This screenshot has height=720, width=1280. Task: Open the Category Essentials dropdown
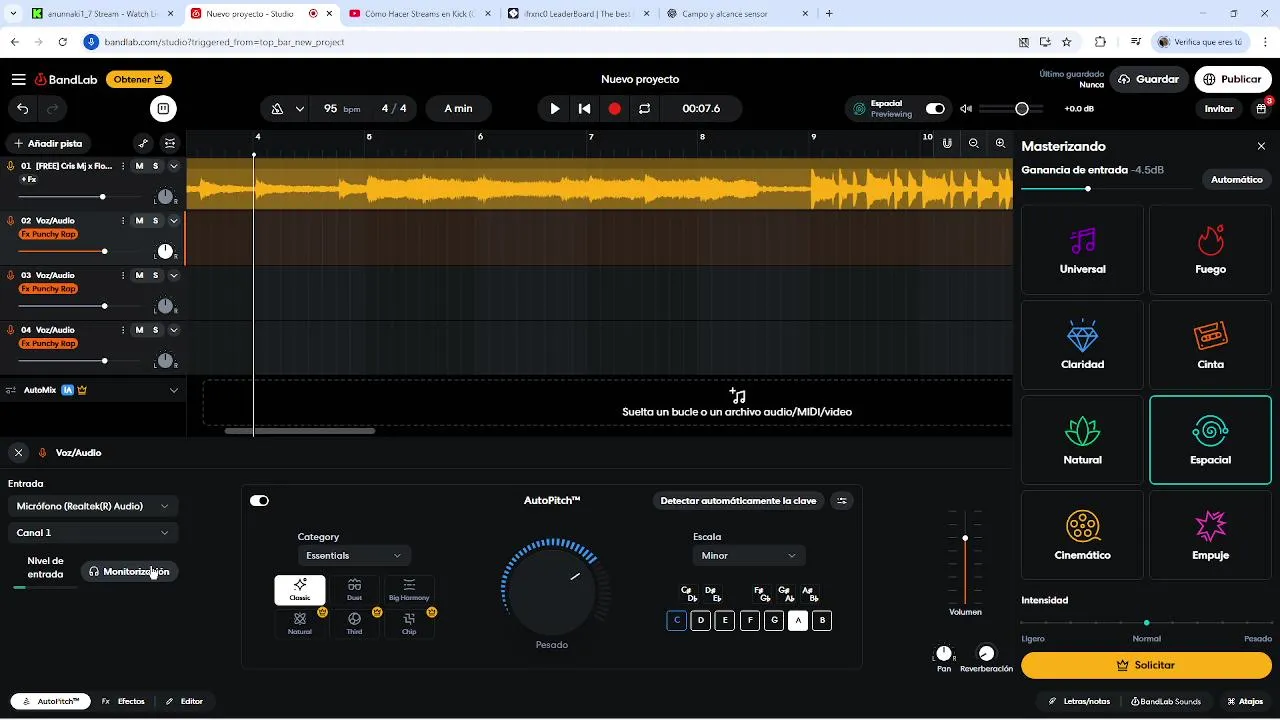354,555
